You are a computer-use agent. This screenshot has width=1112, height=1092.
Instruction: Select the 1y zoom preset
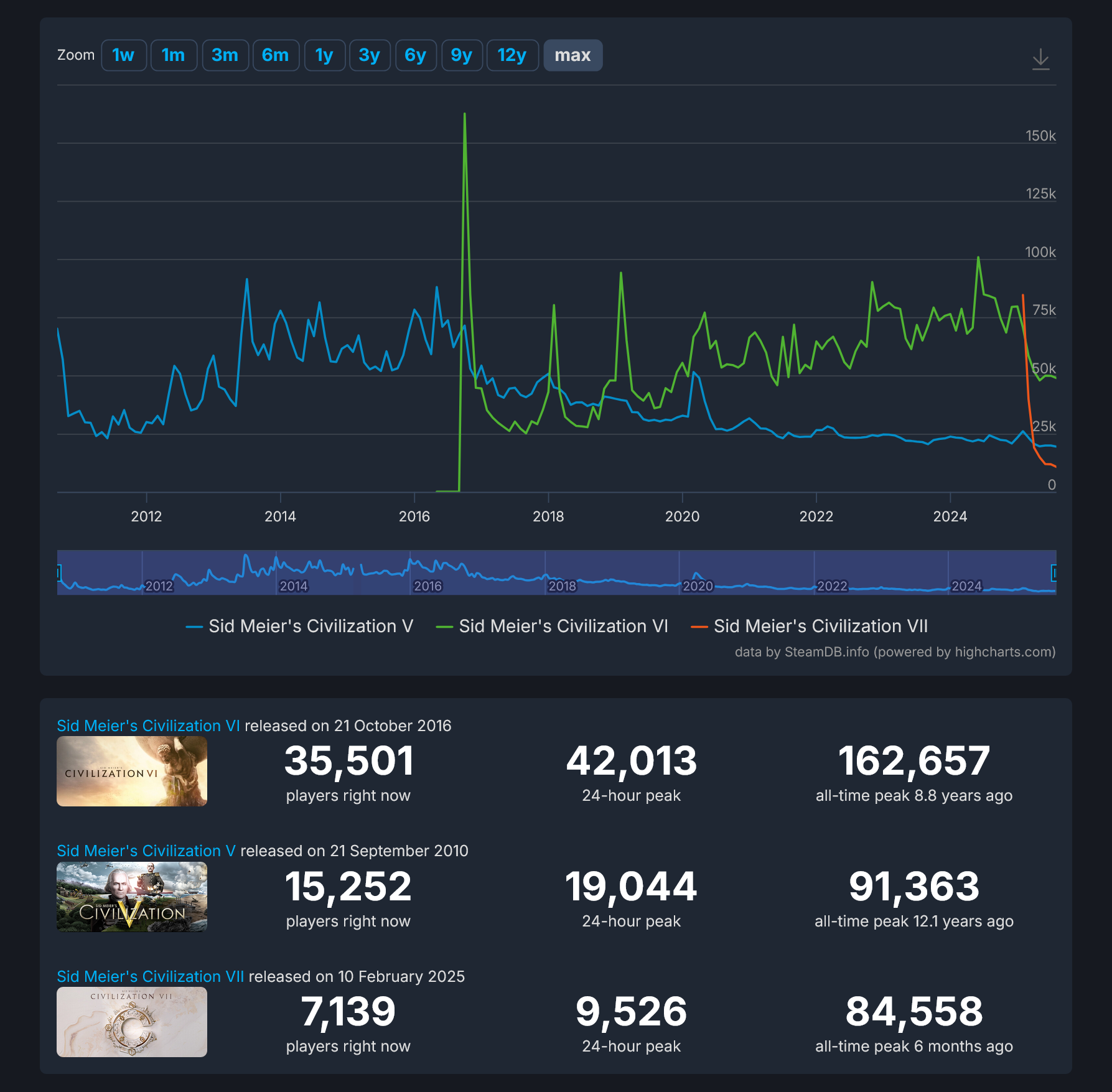pos(324,55)
